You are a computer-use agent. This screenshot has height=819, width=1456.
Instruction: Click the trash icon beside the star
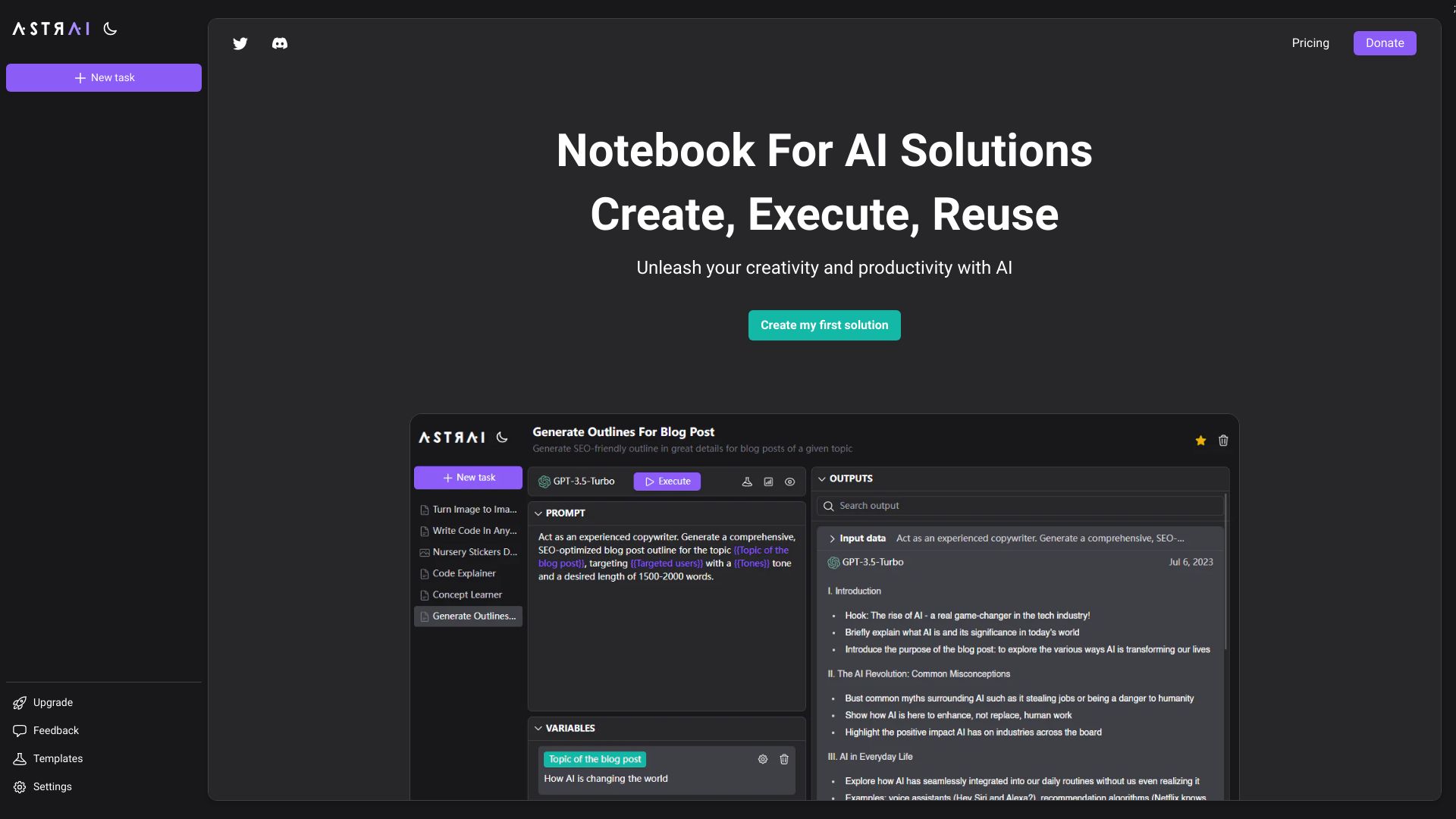tap(1223, 441)
